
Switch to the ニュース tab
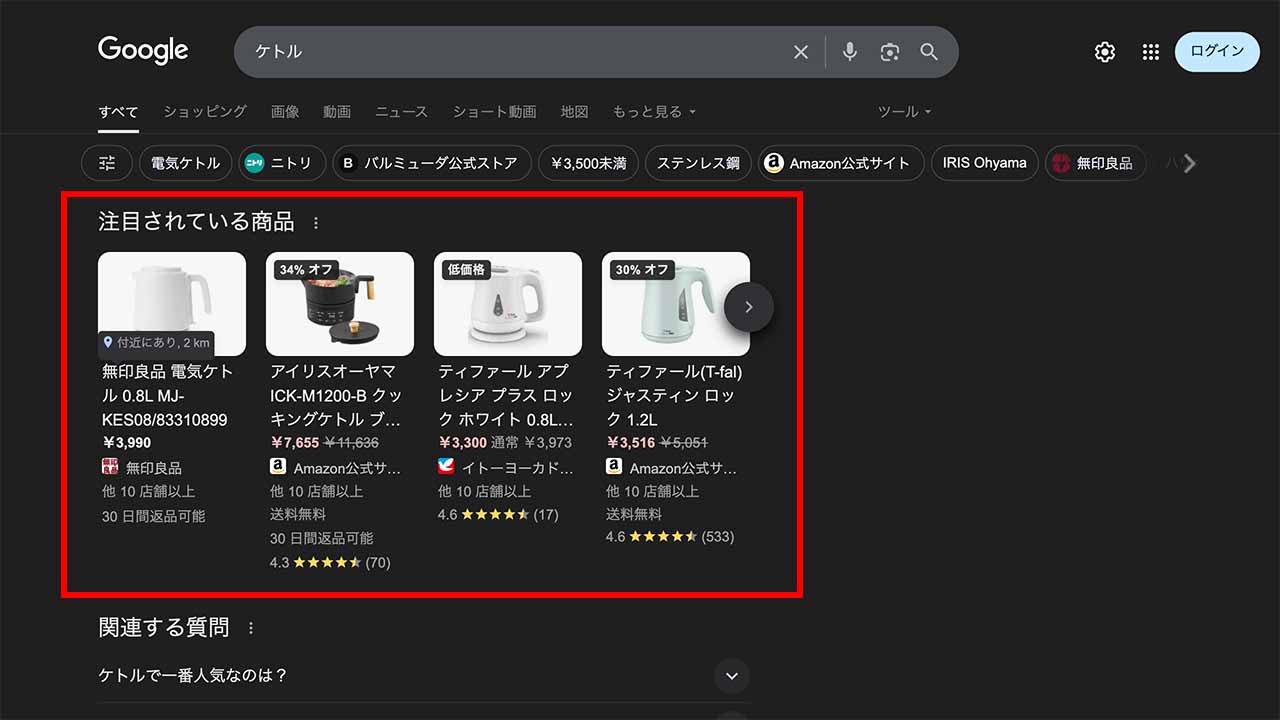tap(401, 112)
